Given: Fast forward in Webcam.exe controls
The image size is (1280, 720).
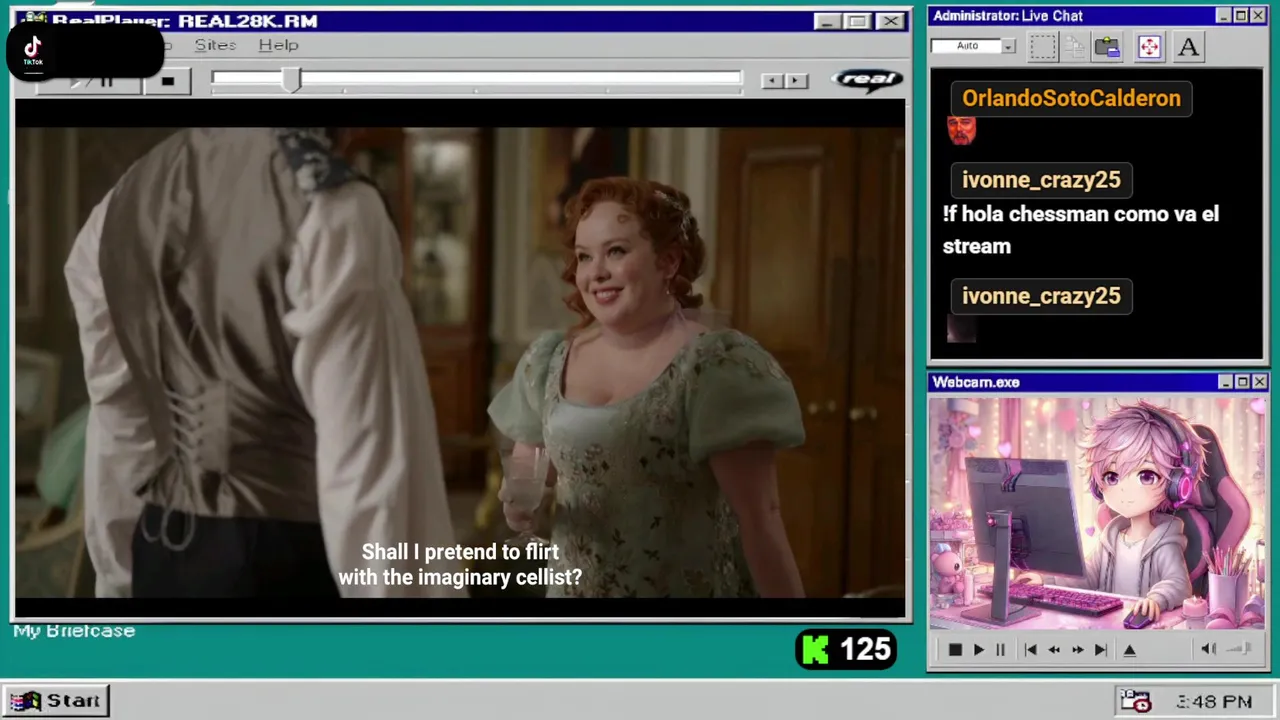Looking at the screenshot, I should pyautogui.click(x=1077, y=650).
